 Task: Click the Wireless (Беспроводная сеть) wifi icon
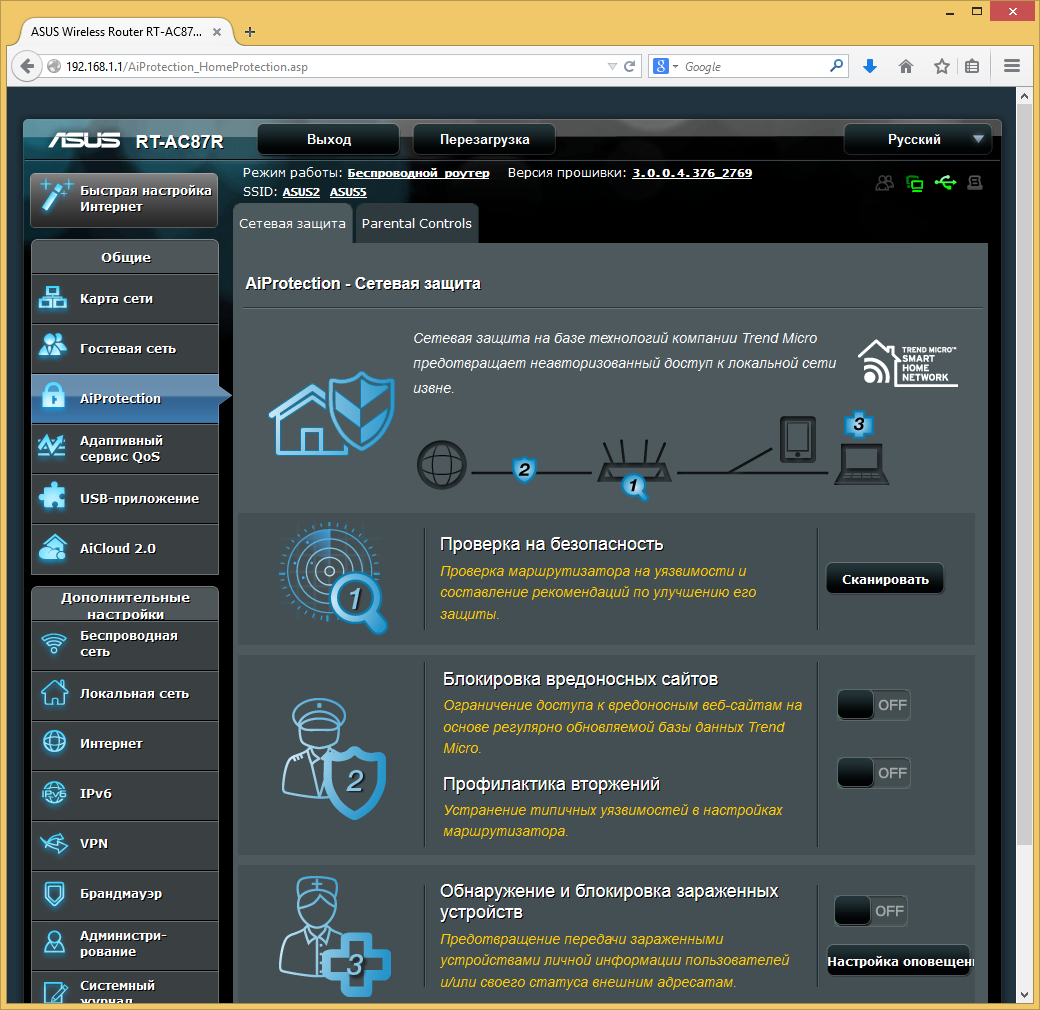54,643
